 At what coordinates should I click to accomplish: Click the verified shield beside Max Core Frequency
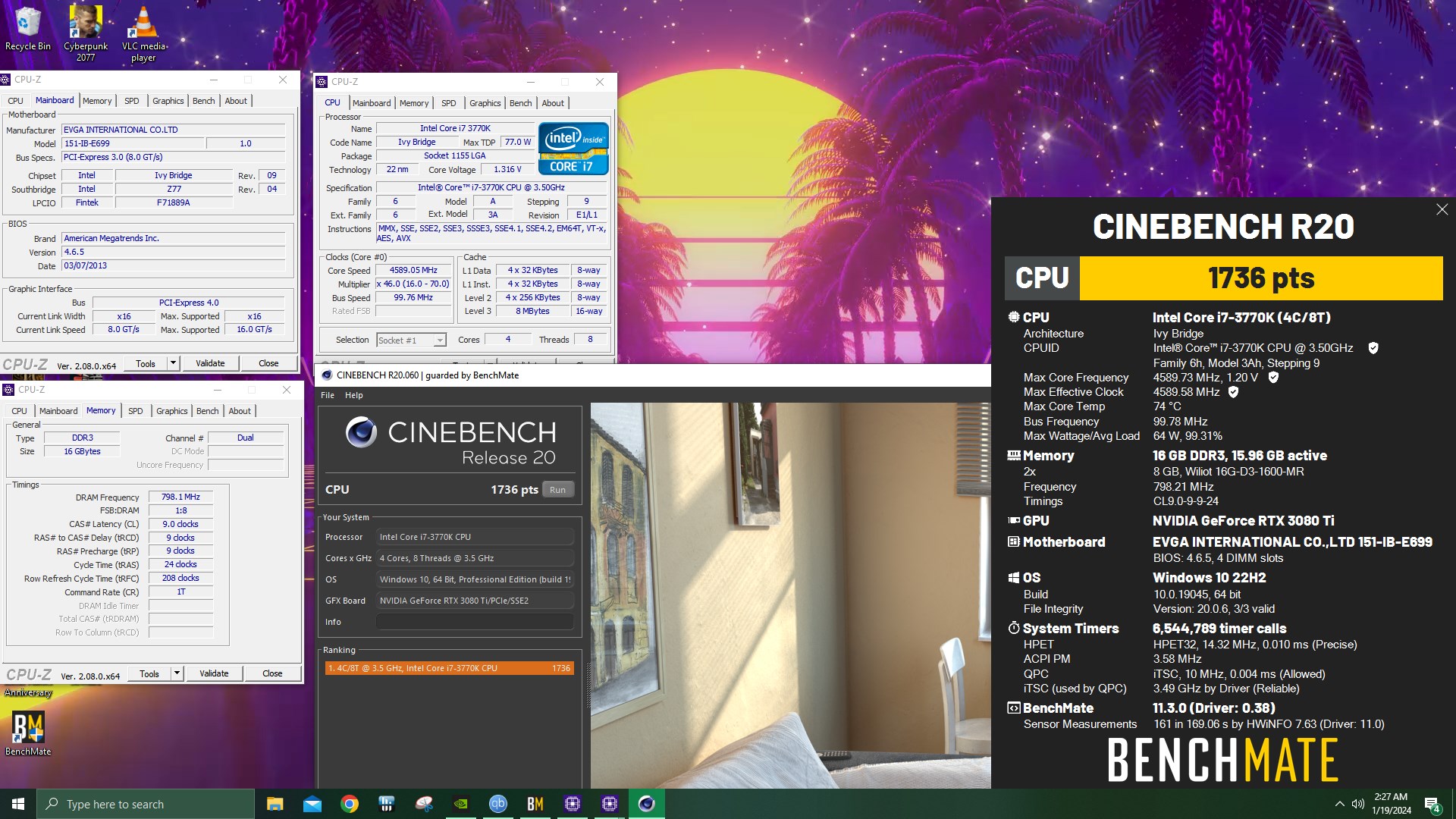(1273, 378)
